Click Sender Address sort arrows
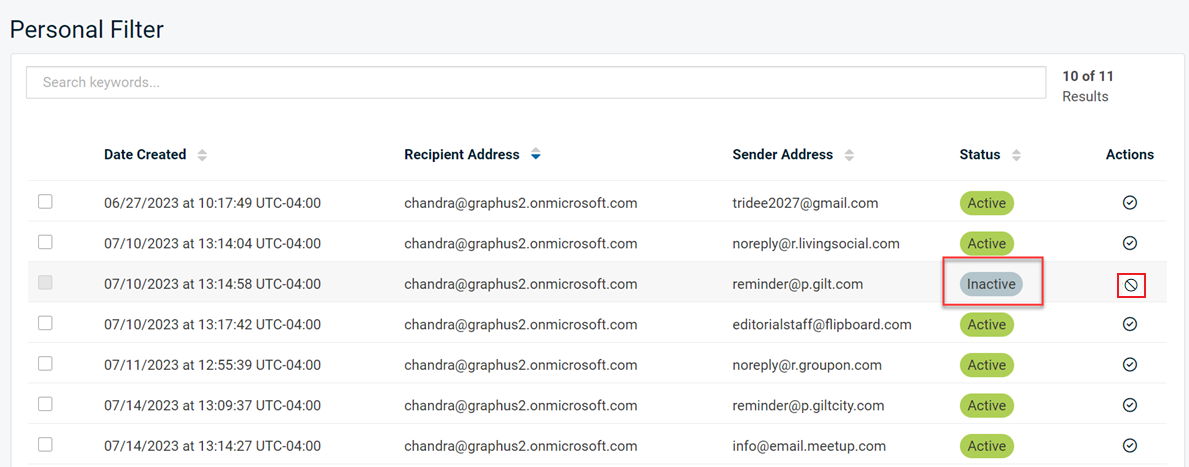Screen dimensions: 1189x467 pos(849,155)
